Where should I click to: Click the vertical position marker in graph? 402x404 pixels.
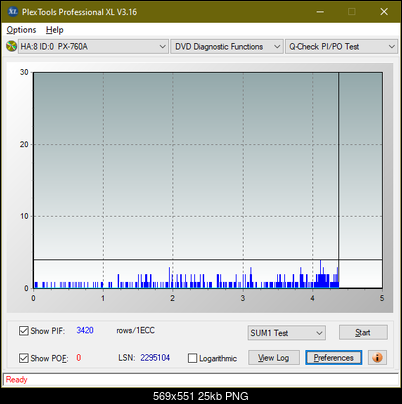click(x=339, y=180)
